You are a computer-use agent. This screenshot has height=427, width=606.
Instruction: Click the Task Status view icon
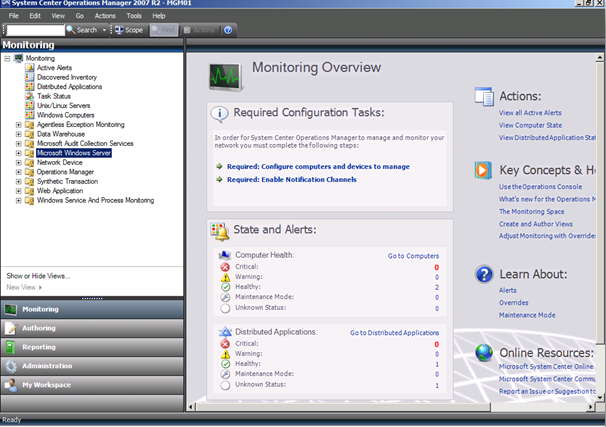click(x=30, y=96)
